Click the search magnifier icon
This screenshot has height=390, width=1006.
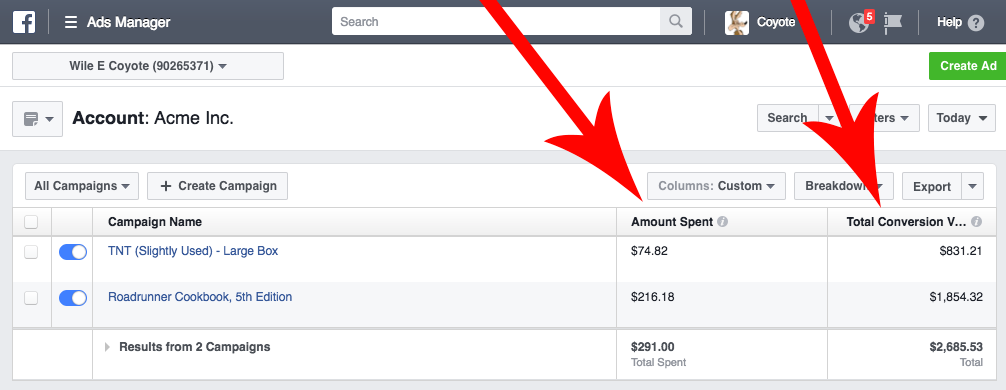tap(676, 21)
